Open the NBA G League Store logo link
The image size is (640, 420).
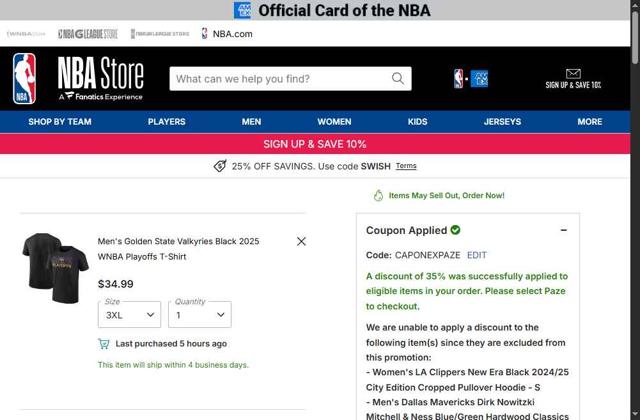[x=88, y=34]
